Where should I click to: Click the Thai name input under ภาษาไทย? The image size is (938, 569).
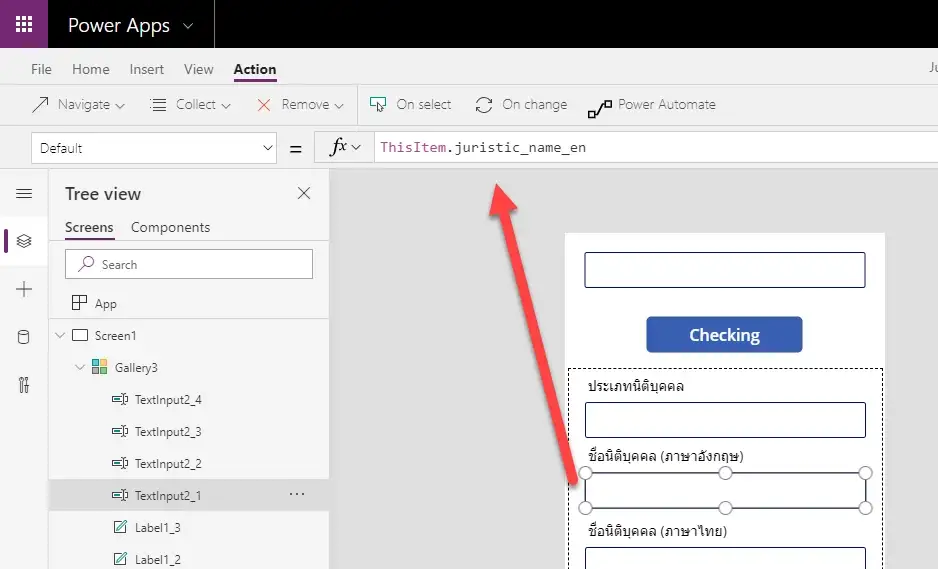725,558
